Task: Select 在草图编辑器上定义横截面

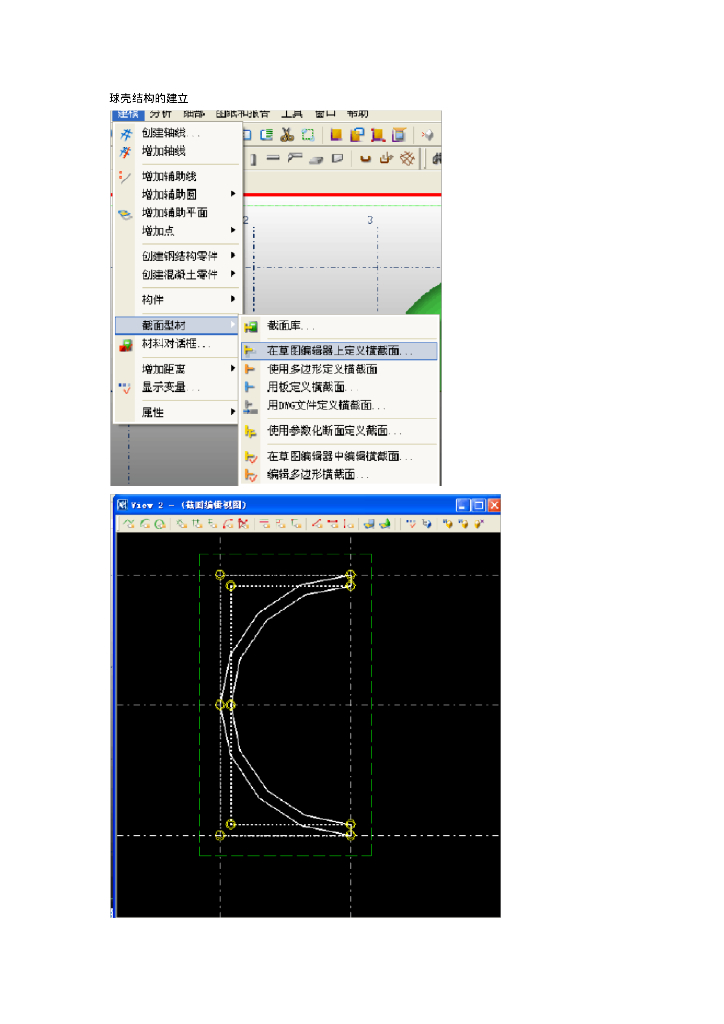Action: tap(339, 351)
